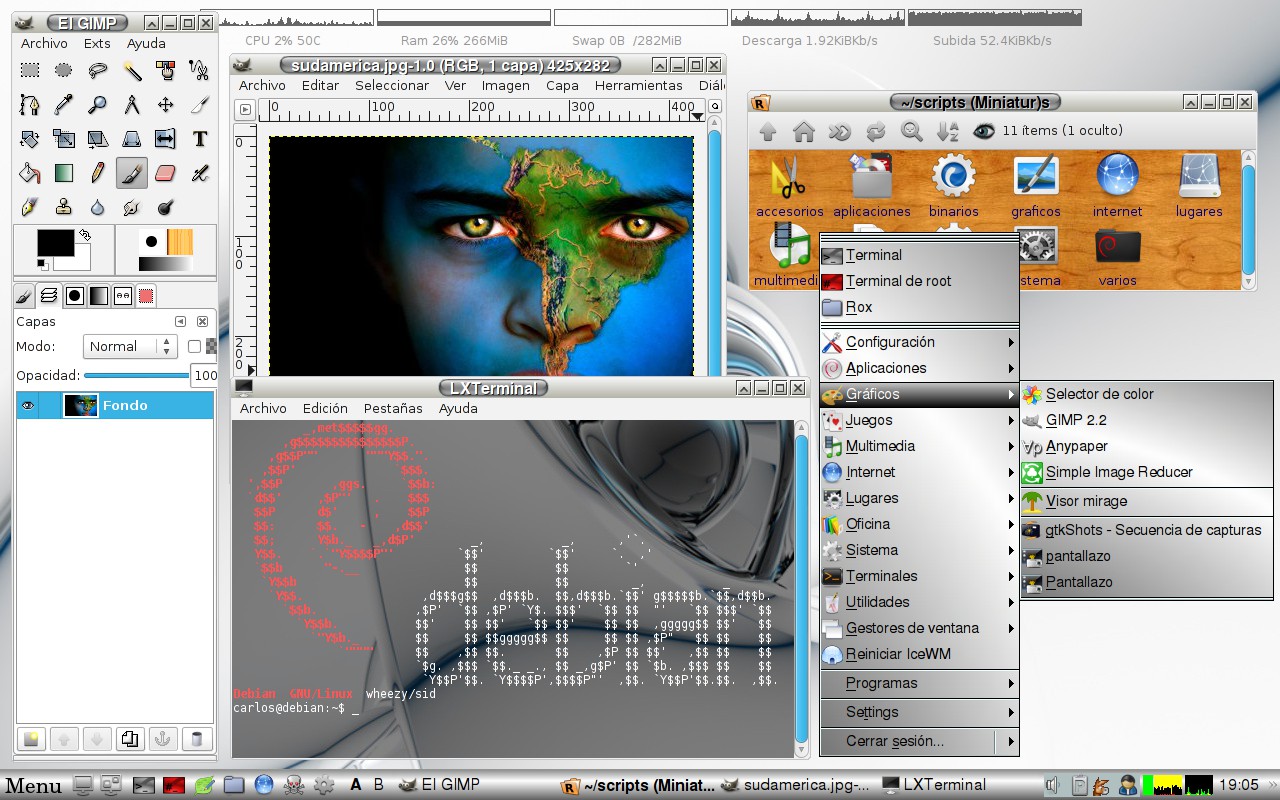
Task: Select the Eraser tool
Action: pyautogui.click(x=166, y=172)
